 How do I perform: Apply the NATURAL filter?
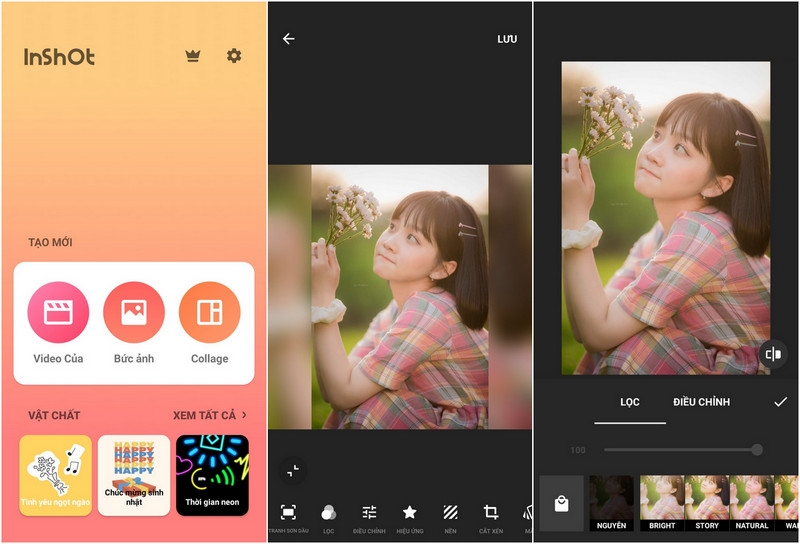pyautogui.click(x=752, y=503)
